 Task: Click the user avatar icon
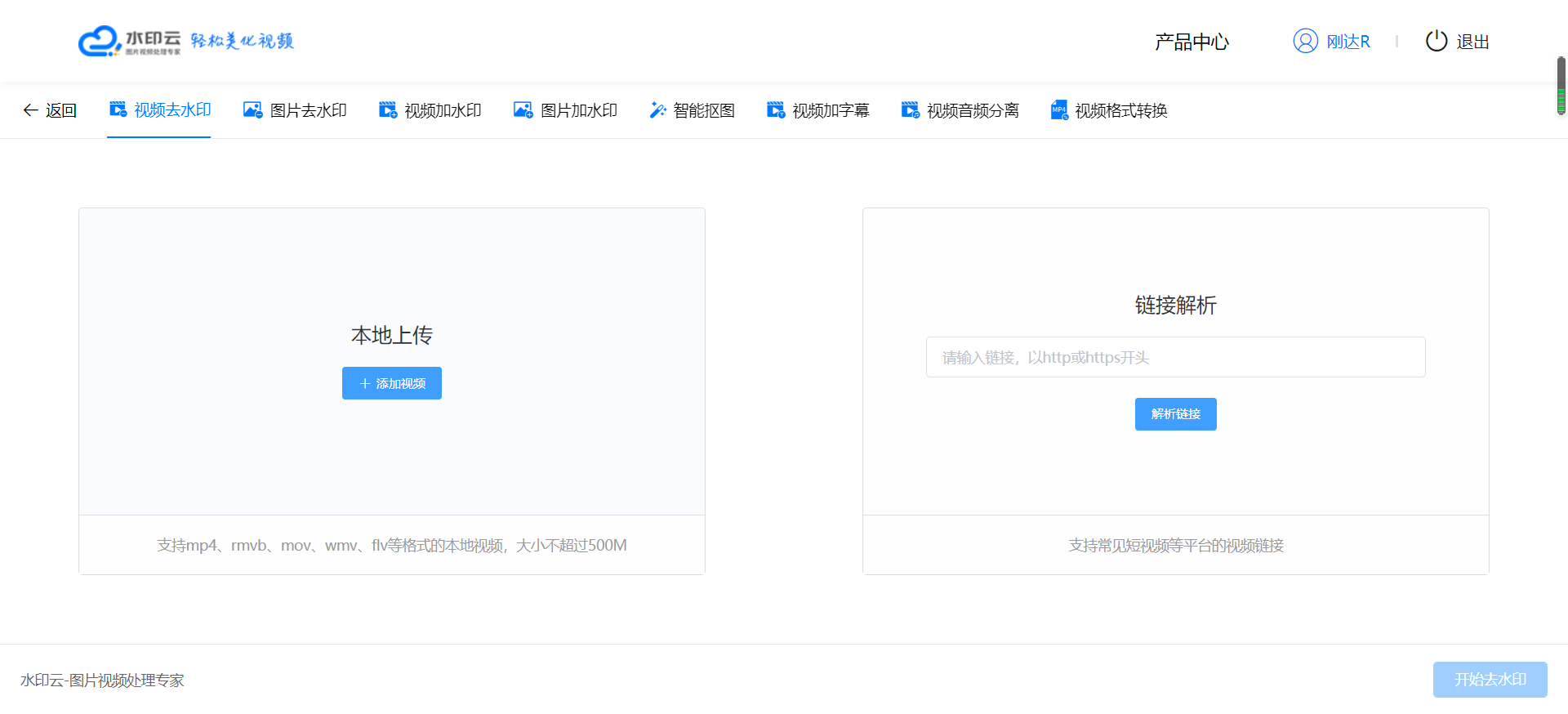click(x=1306, y=41)
